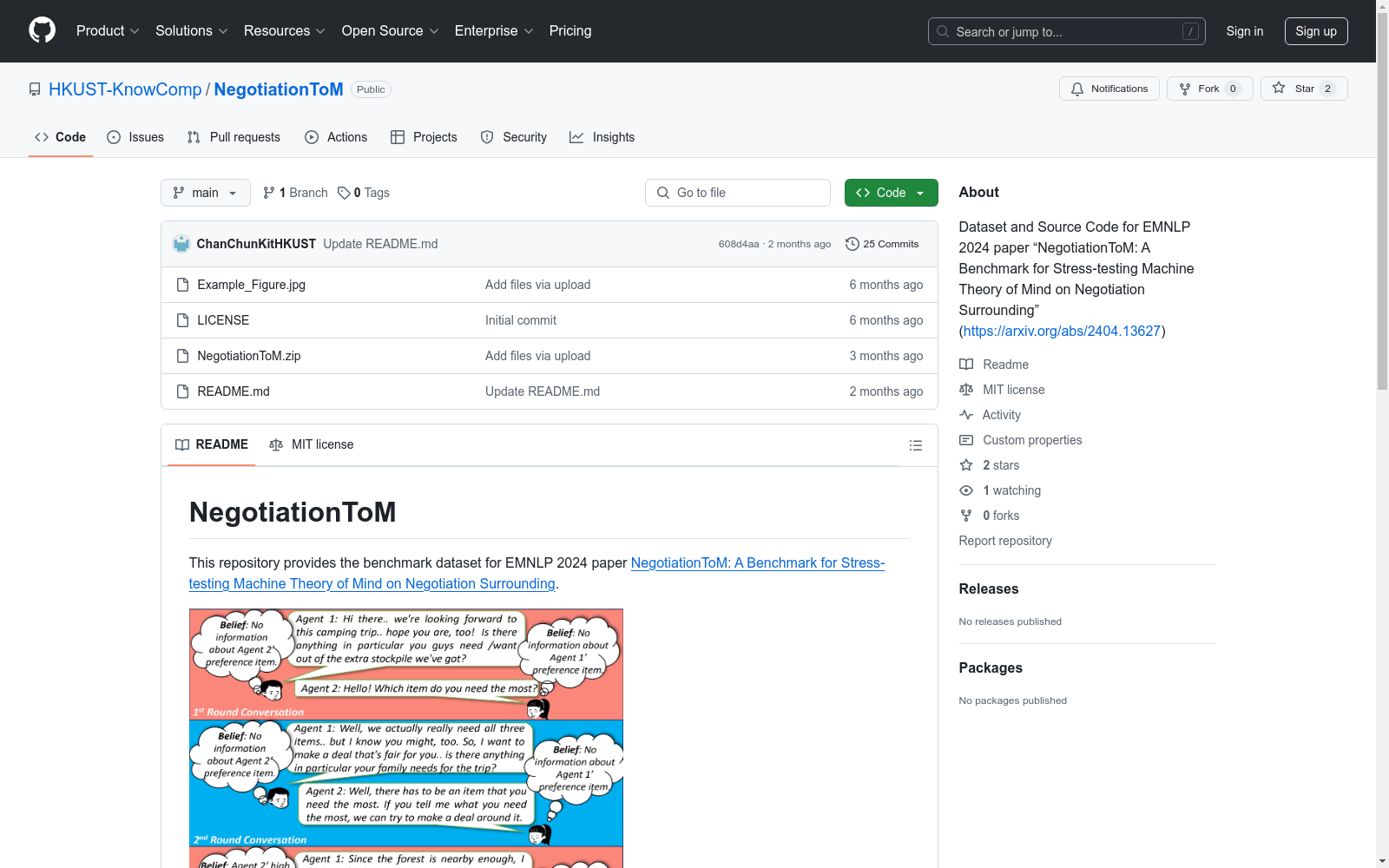The image size is (1389, 868).
Task: Expand the Resources menu
Action: tap(285, 31)
